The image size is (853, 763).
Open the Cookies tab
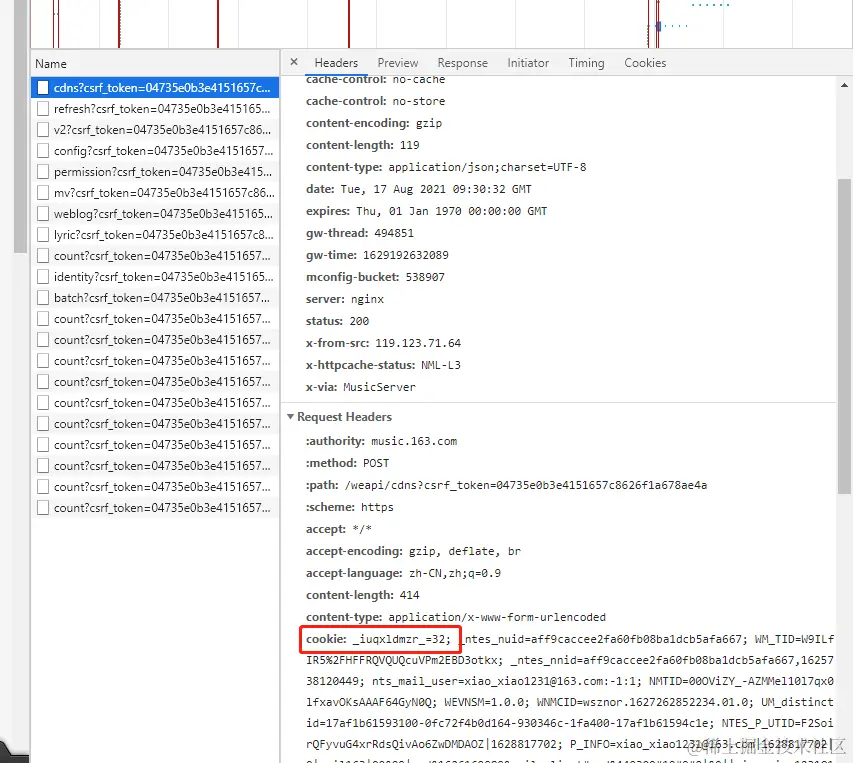coord(645,63)
